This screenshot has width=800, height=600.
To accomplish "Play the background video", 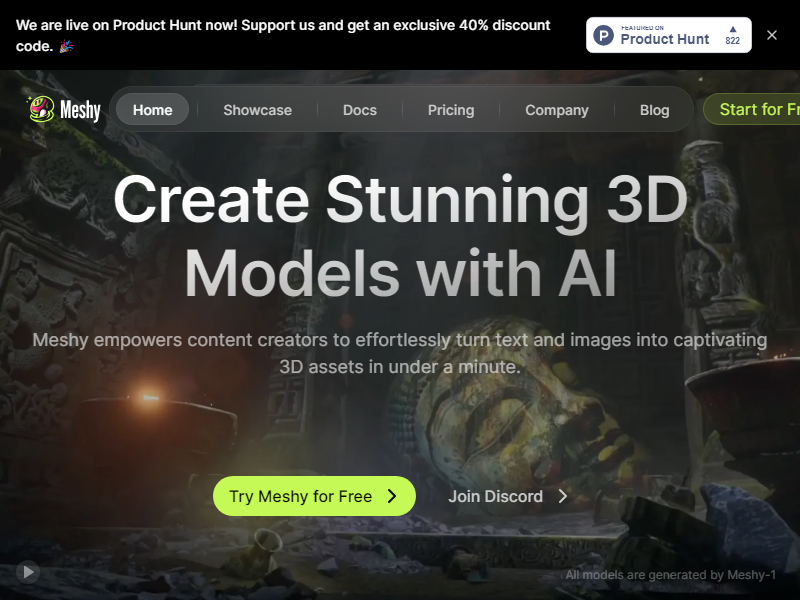I will pos(28,572).
